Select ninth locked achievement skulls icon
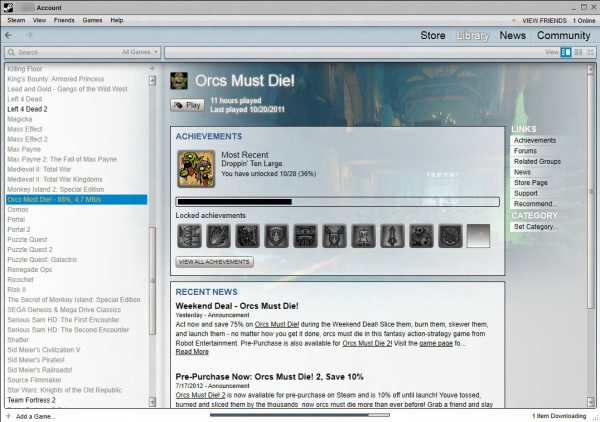Viewport: 600px width, 422px height. (x=421, y=236)
